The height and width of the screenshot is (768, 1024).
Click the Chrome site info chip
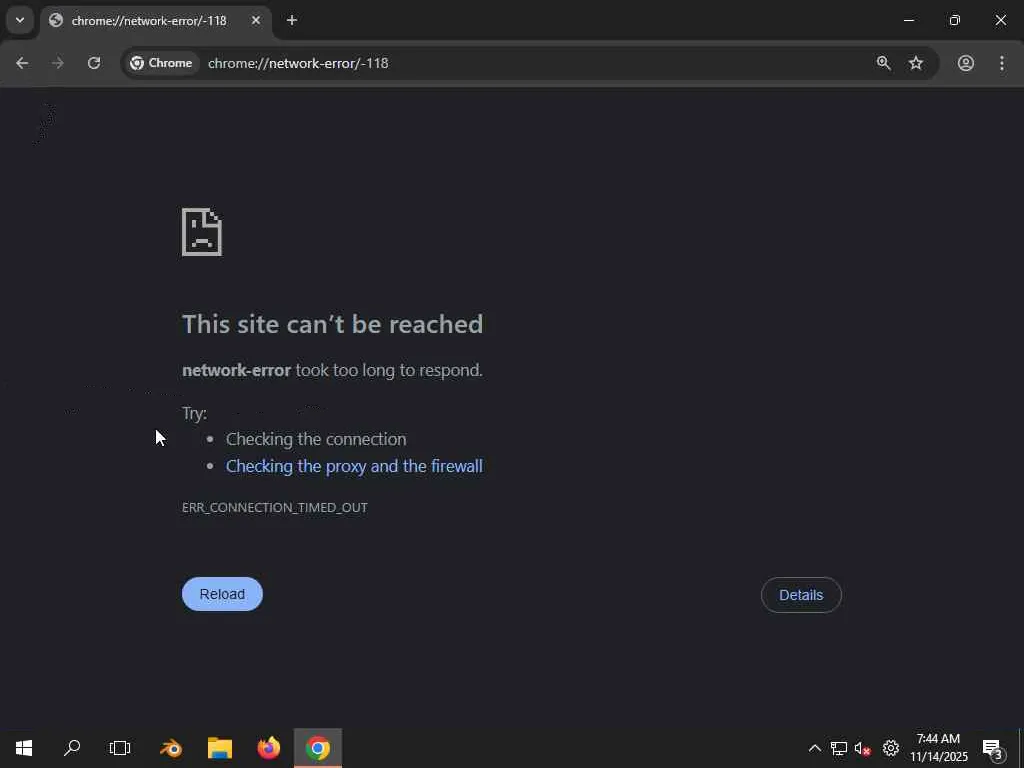tap(161, 63)
